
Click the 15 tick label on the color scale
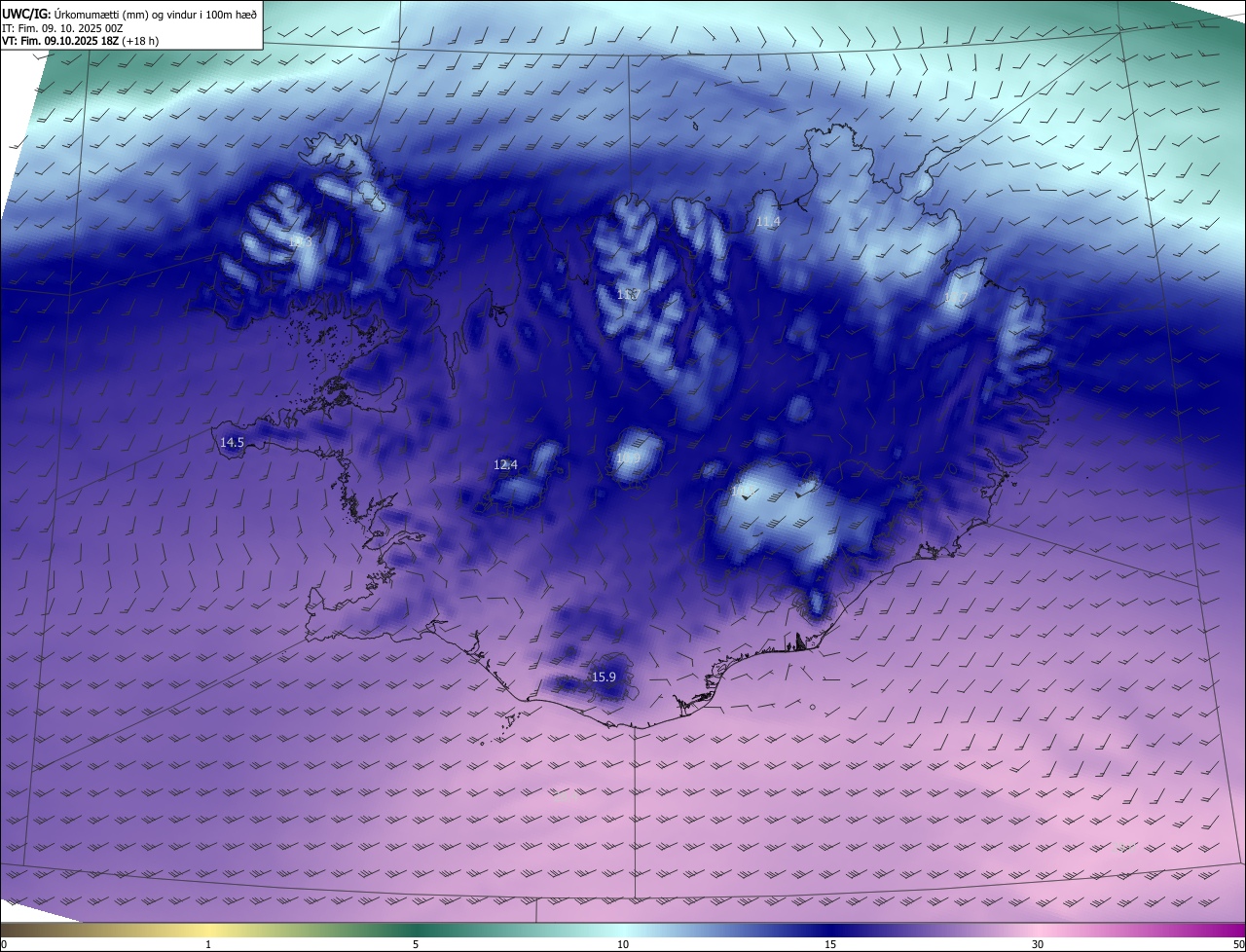pos(830,944)
